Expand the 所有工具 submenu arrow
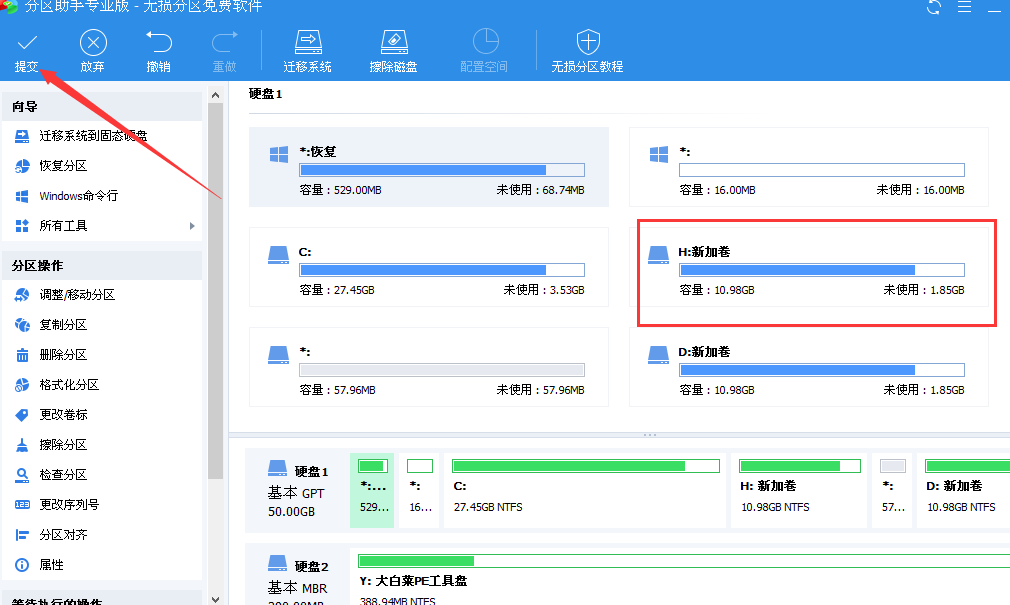This screenshot has width=1010, height=605. coord(192,226)
